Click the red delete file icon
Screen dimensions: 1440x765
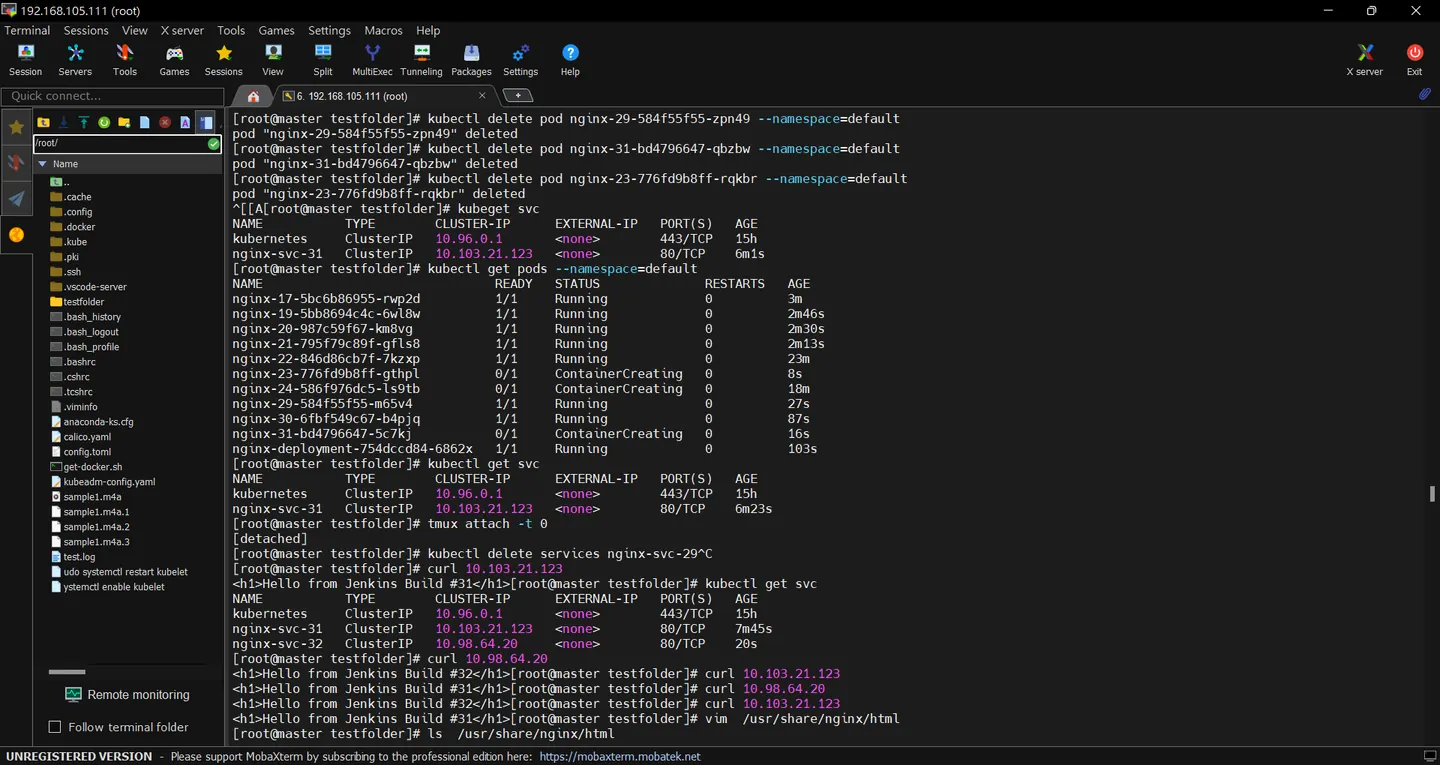165,122
